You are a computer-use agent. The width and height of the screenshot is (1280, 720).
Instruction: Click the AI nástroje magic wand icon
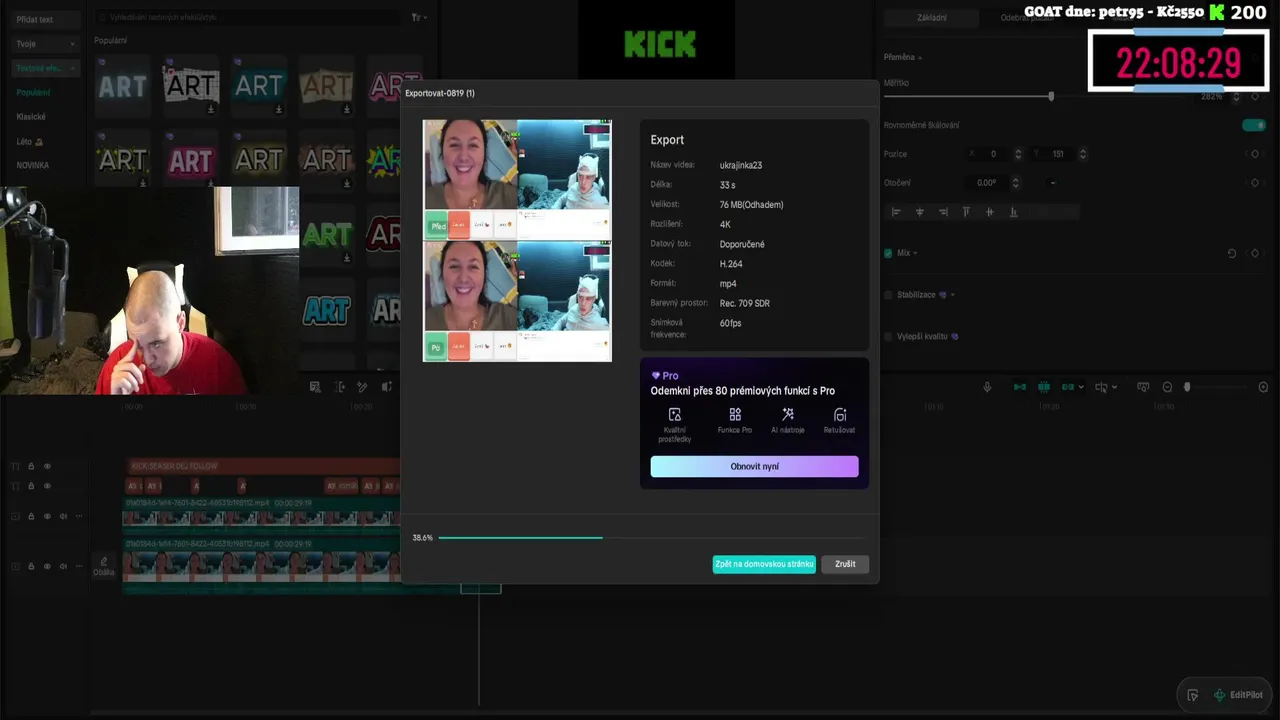click(x=788, y=414)
